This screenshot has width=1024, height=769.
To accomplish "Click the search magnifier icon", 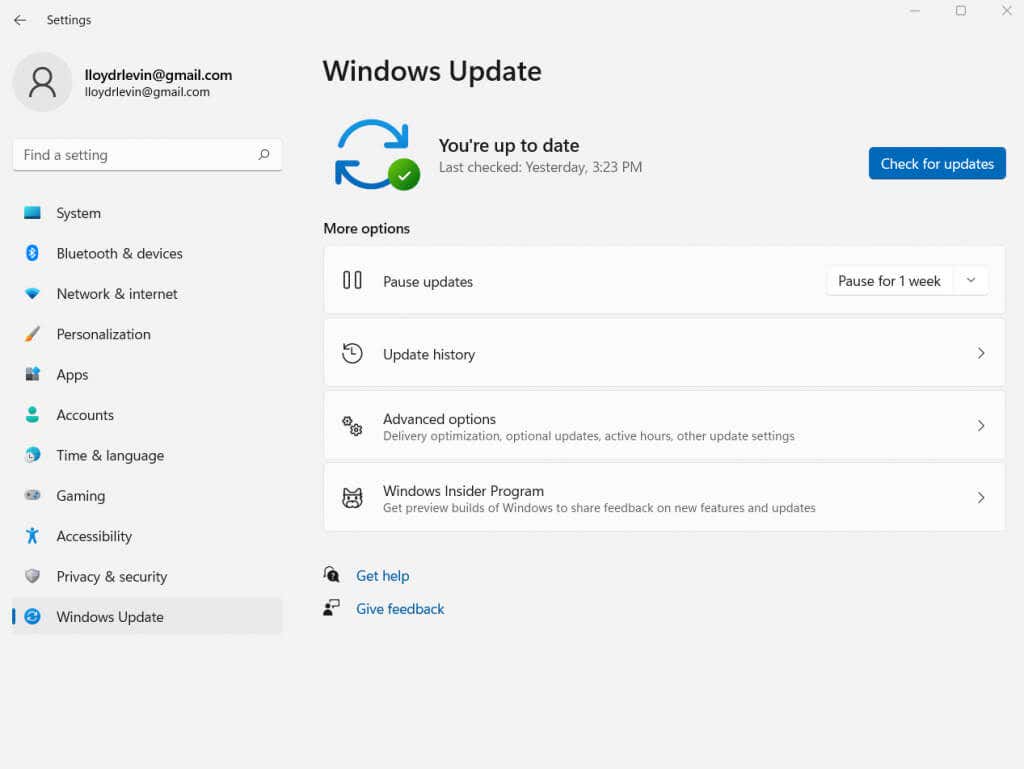I will point(264,155).
